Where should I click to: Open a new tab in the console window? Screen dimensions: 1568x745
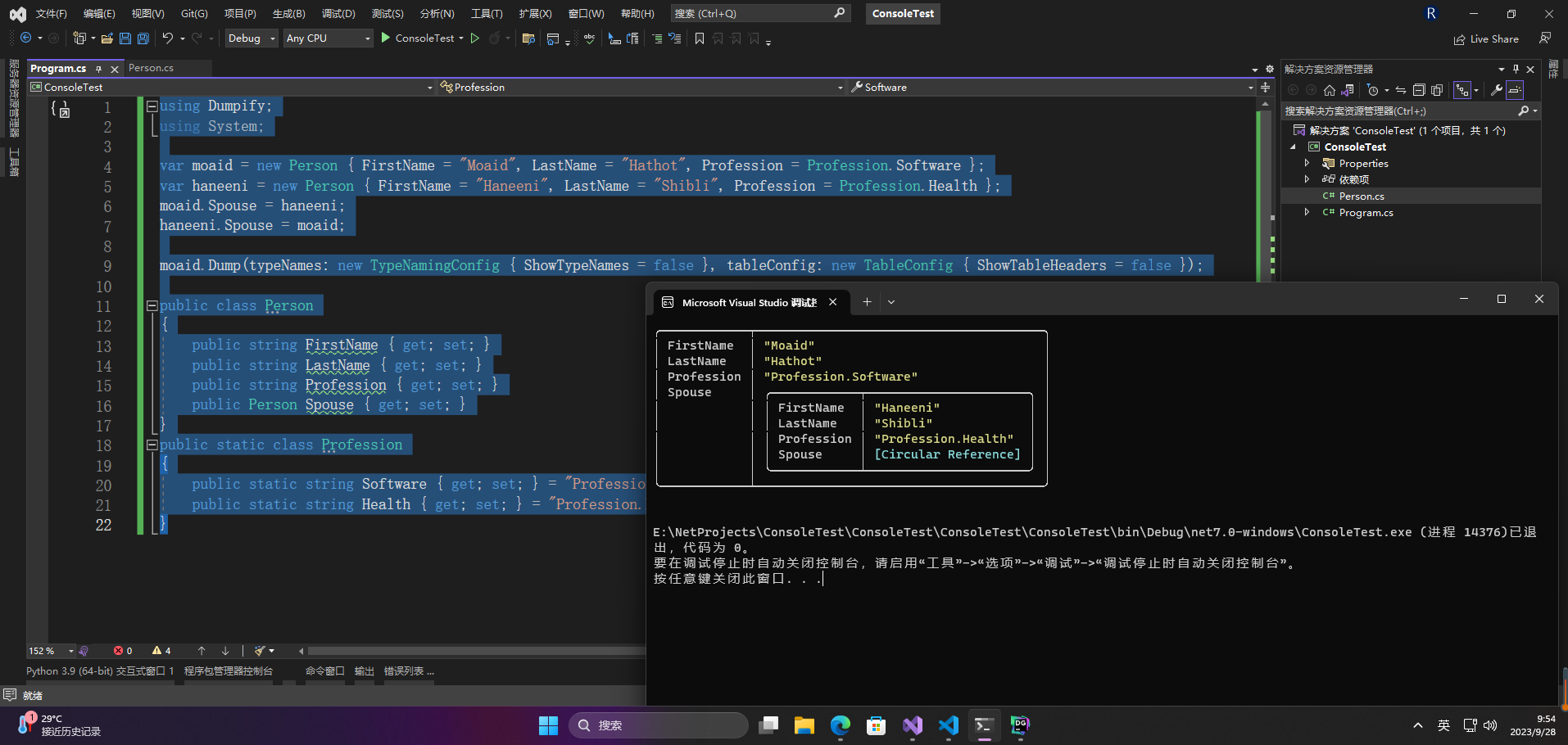point(867,302)
